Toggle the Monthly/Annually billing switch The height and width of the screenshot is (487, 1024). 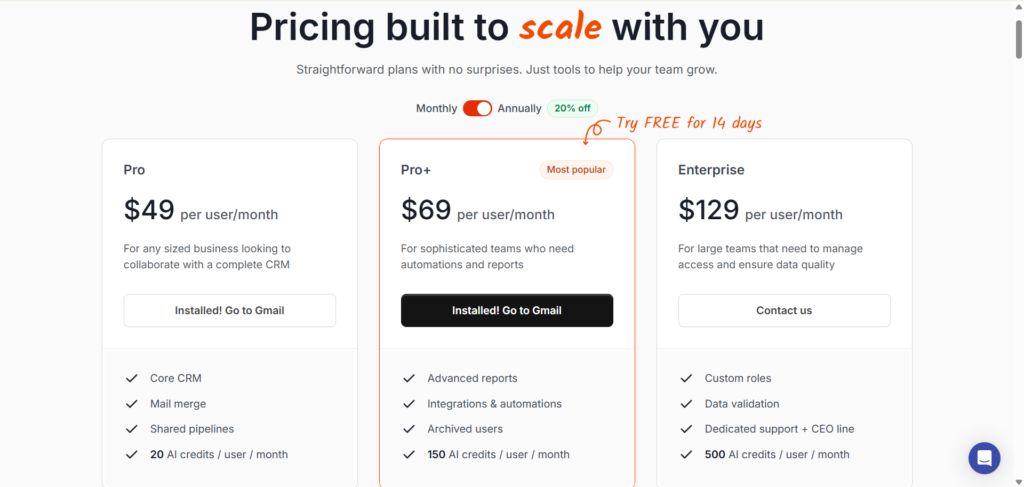click(477, 108)
